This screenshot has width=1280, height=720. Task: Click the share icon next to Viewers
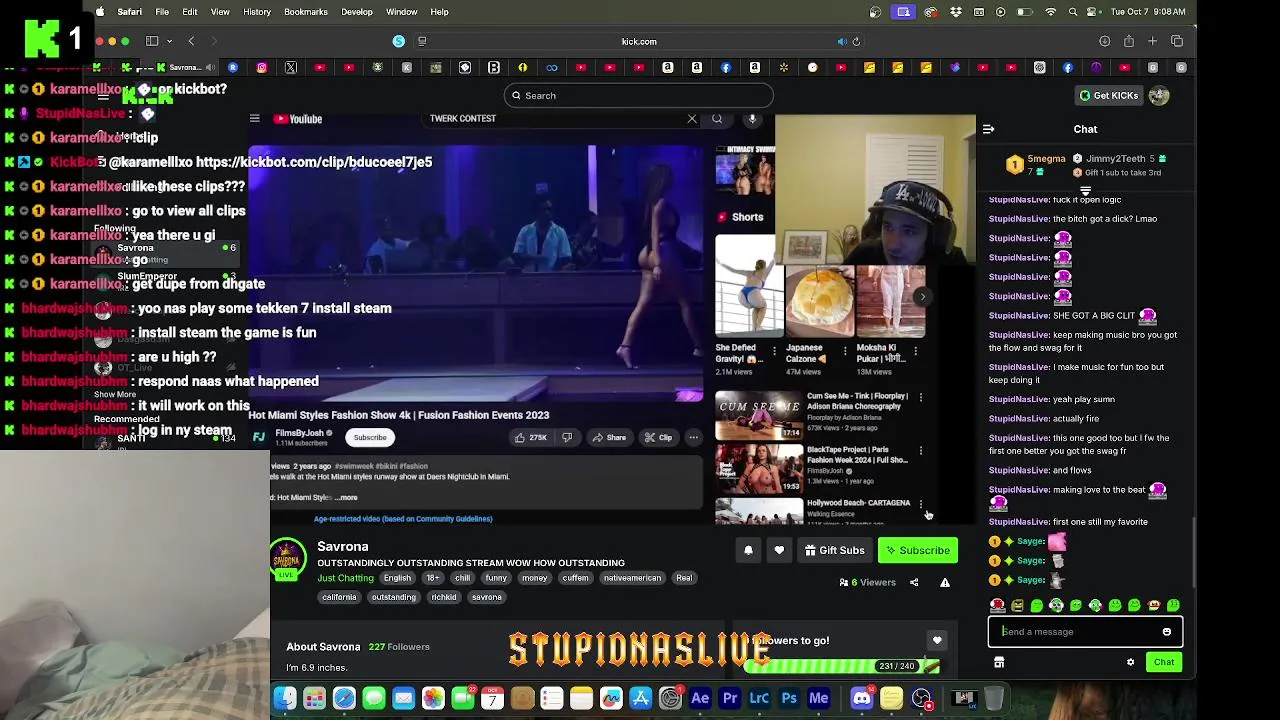coord(914,582)
